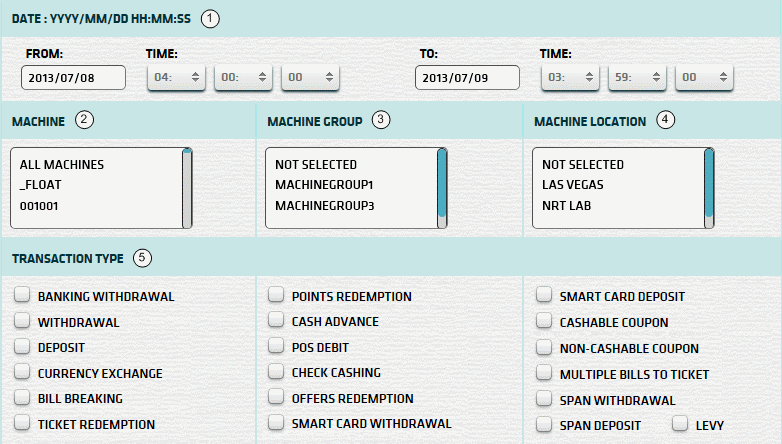Select the Currency Exchange checkbox
Image resolution: width=782 pixels, height=444 pixels.
22,373
